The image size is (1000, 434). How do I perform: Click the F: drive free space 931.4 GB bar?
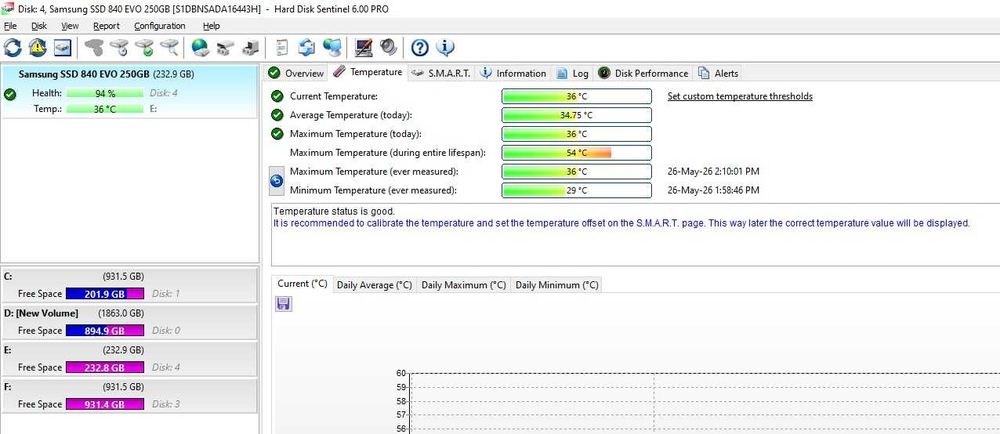(105, 405)
